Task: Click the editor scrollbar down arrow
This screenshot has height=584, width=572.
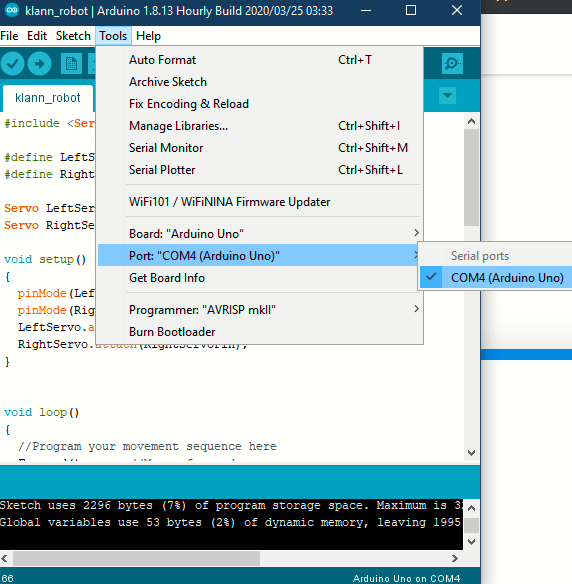Action: [471, 453]
